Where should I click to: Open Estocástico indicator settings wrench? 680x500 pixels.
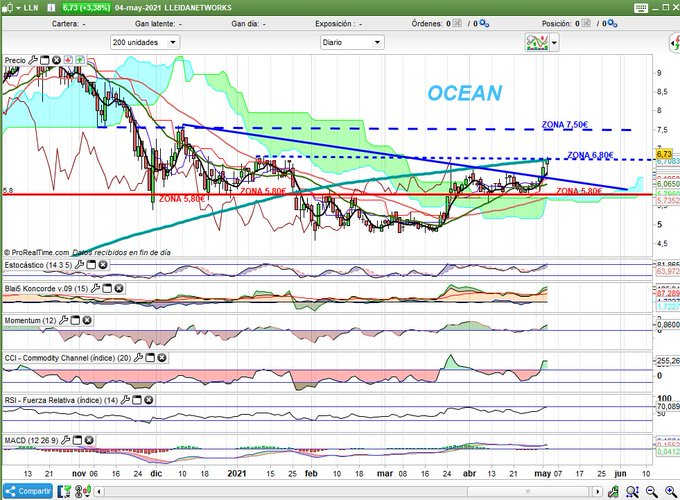pyautogui.click(x=79, y=265)
